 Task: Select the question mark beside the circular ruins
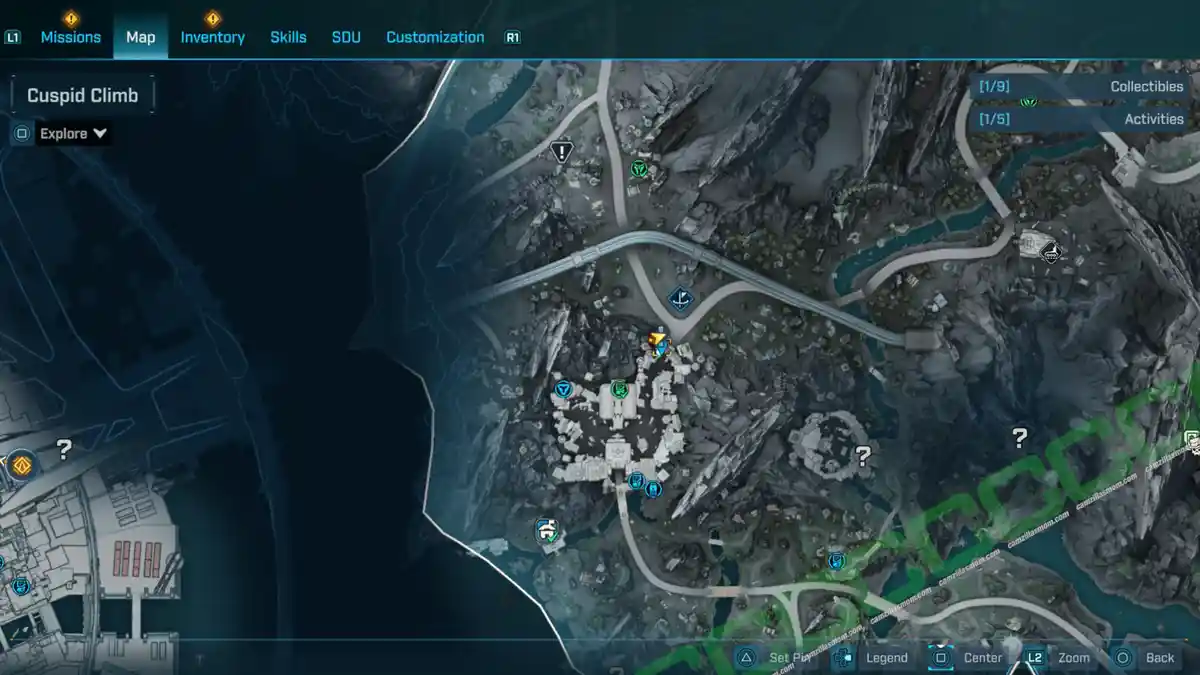click(x=863, y=456)
